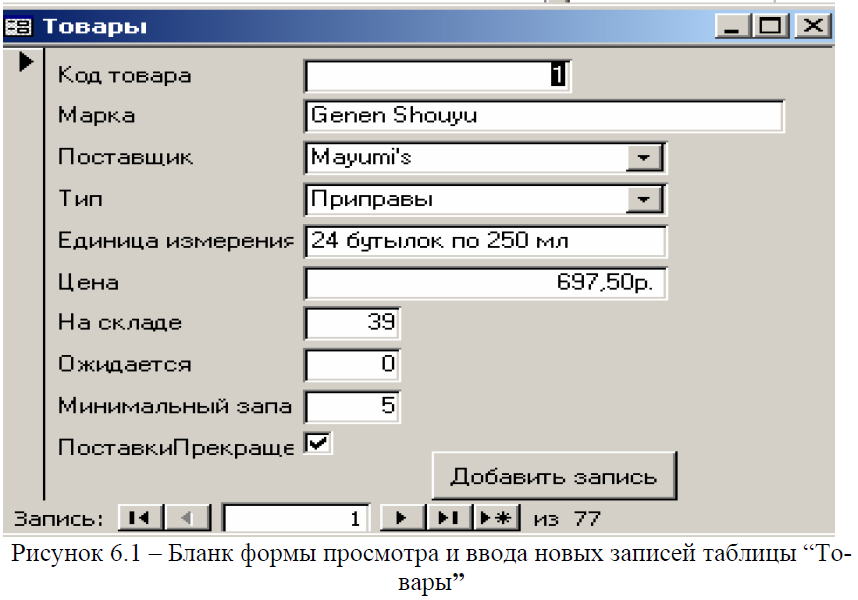Image resolution: width=858 pixels, height=600 pixels.
Task: Click the Марка label
Action: [x=96, y=115]
